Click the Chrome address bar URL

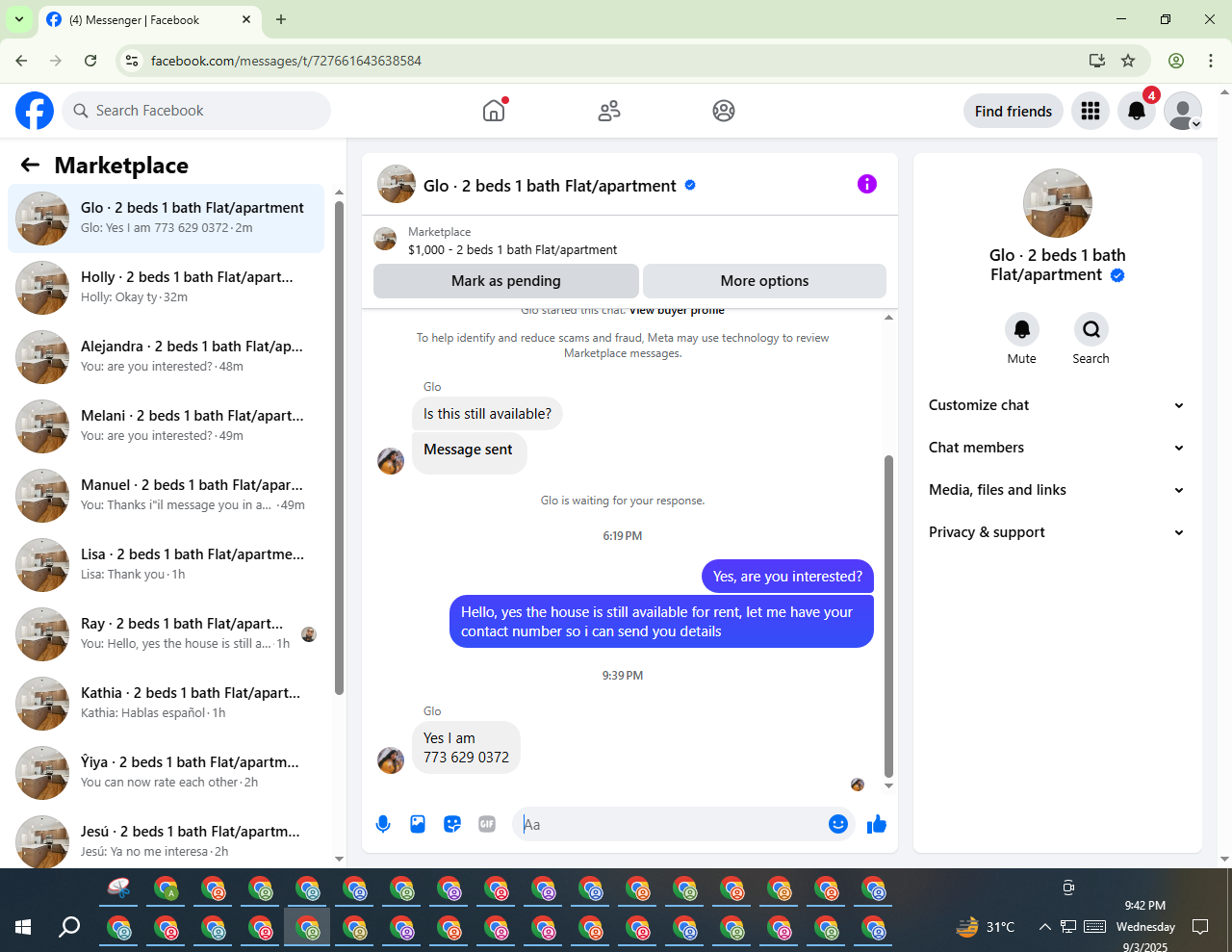286,61
